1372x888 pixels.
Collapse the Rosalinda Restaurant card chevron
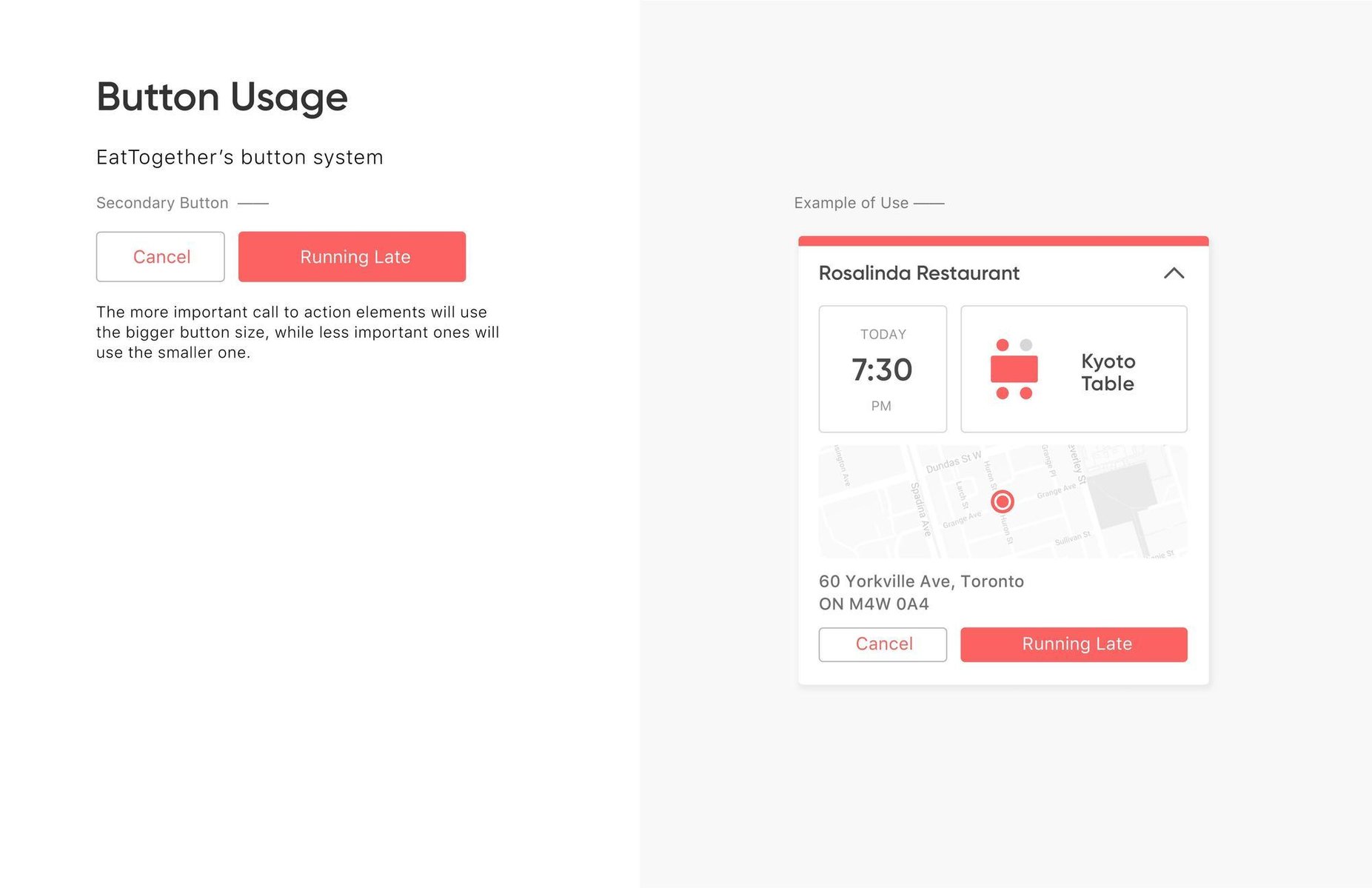(1174, 273)
